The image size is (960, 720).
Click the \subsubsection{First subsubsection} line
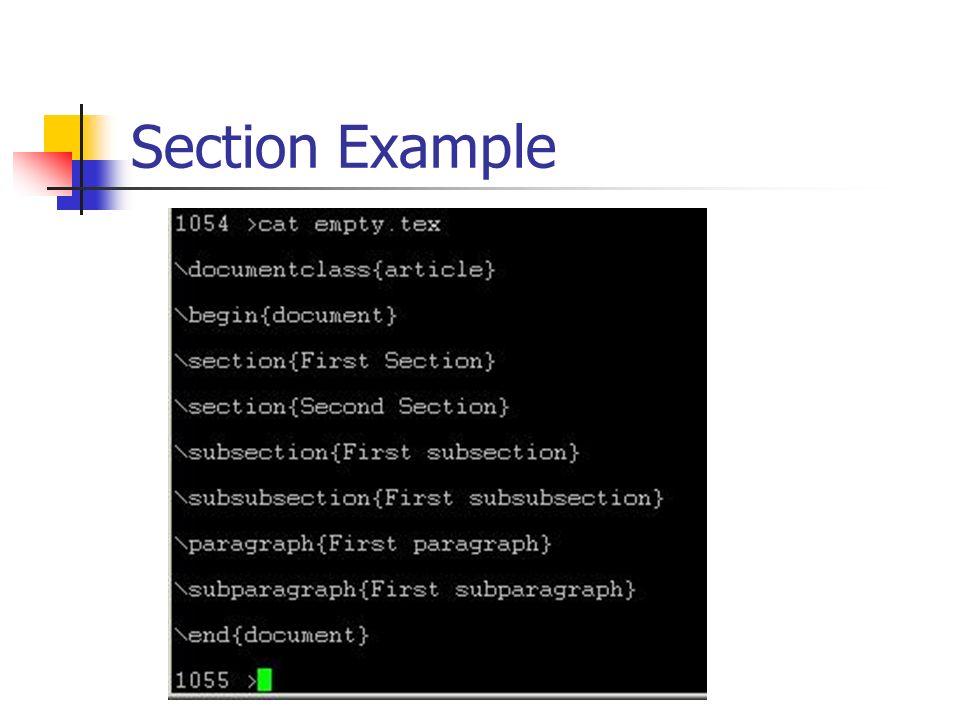point(419,498)
